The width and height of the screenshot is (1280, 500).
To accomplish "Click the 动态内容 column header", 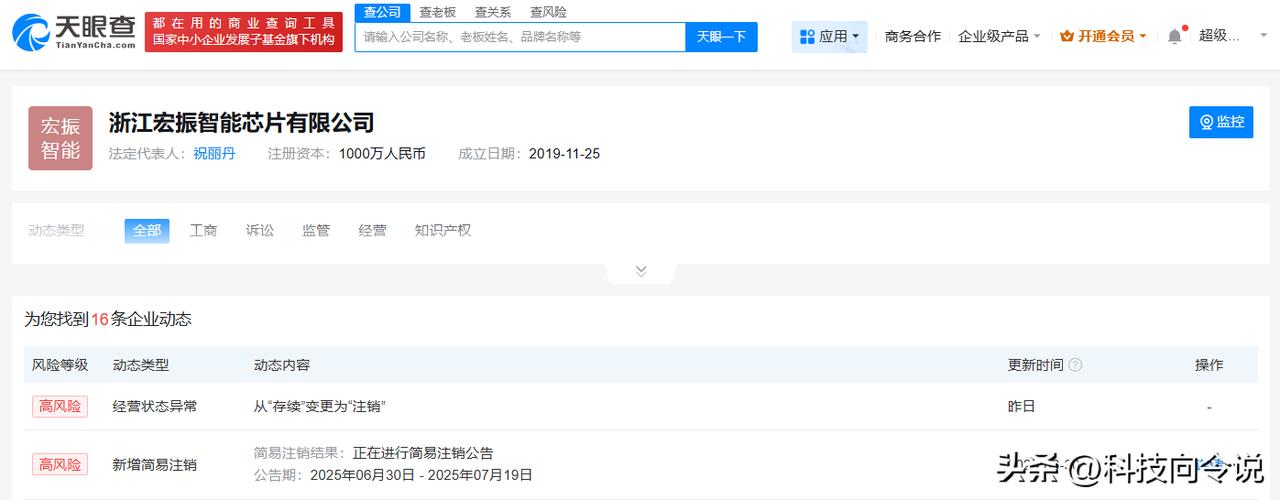I will 282,365.
